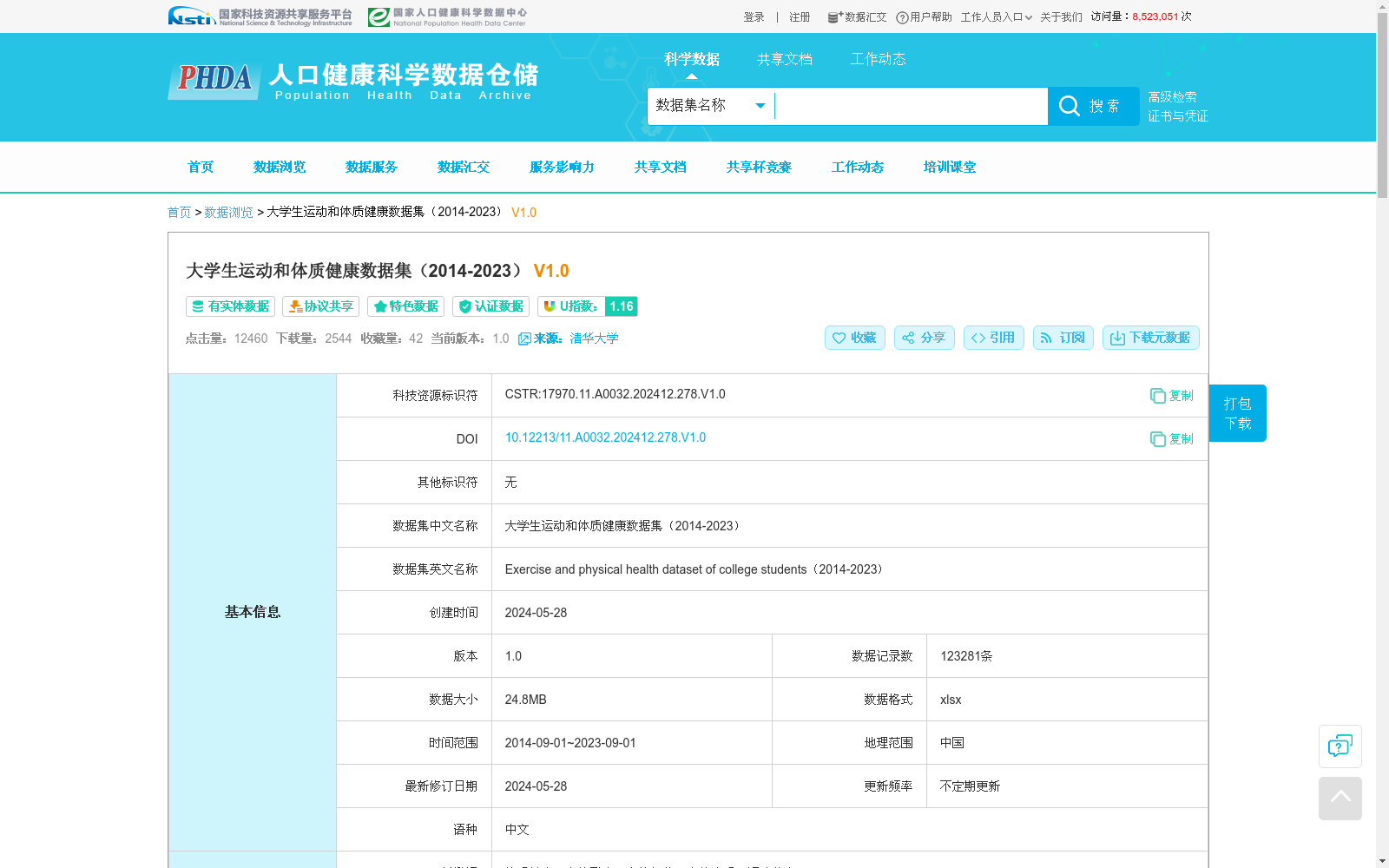Open 高级检索 advanced search

[1172, 97]
